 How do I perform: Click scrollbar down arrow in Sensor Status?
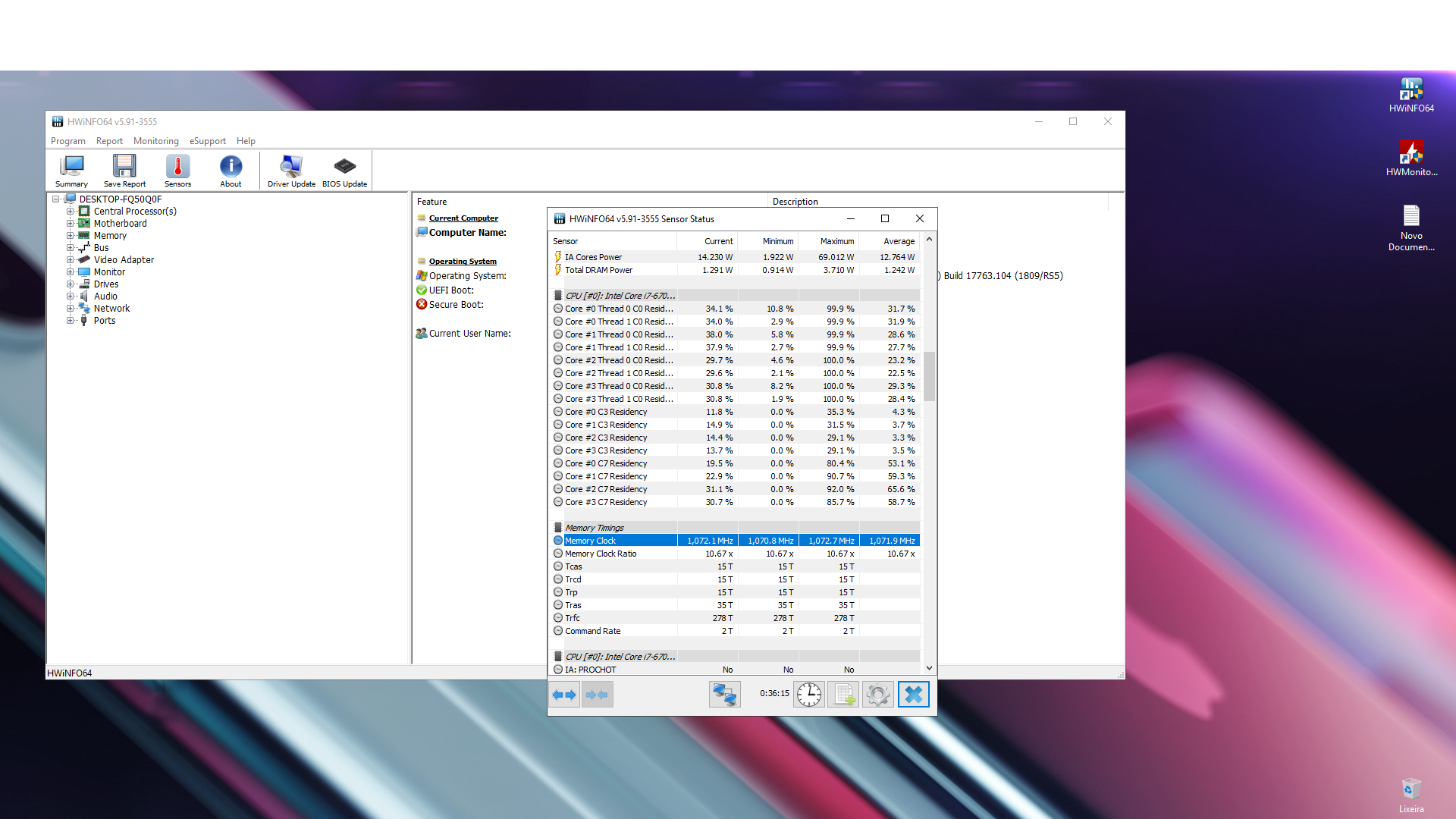(929, 668)
